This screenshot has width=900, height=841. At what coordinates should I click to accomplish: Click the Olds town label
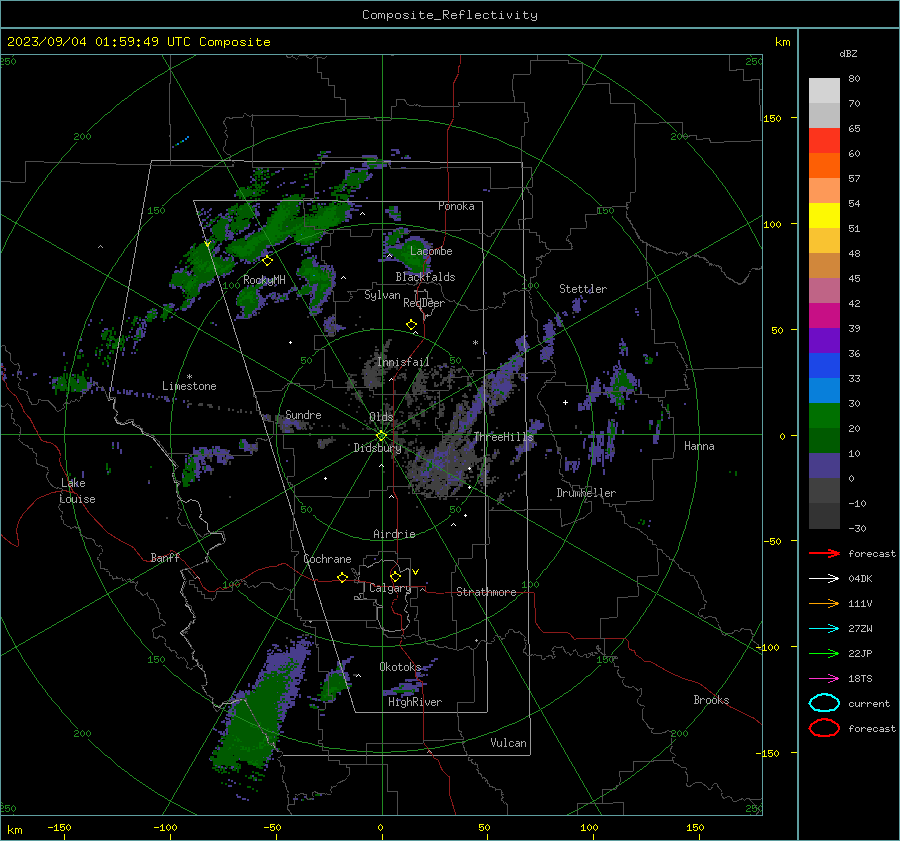(x=381, y=417)
